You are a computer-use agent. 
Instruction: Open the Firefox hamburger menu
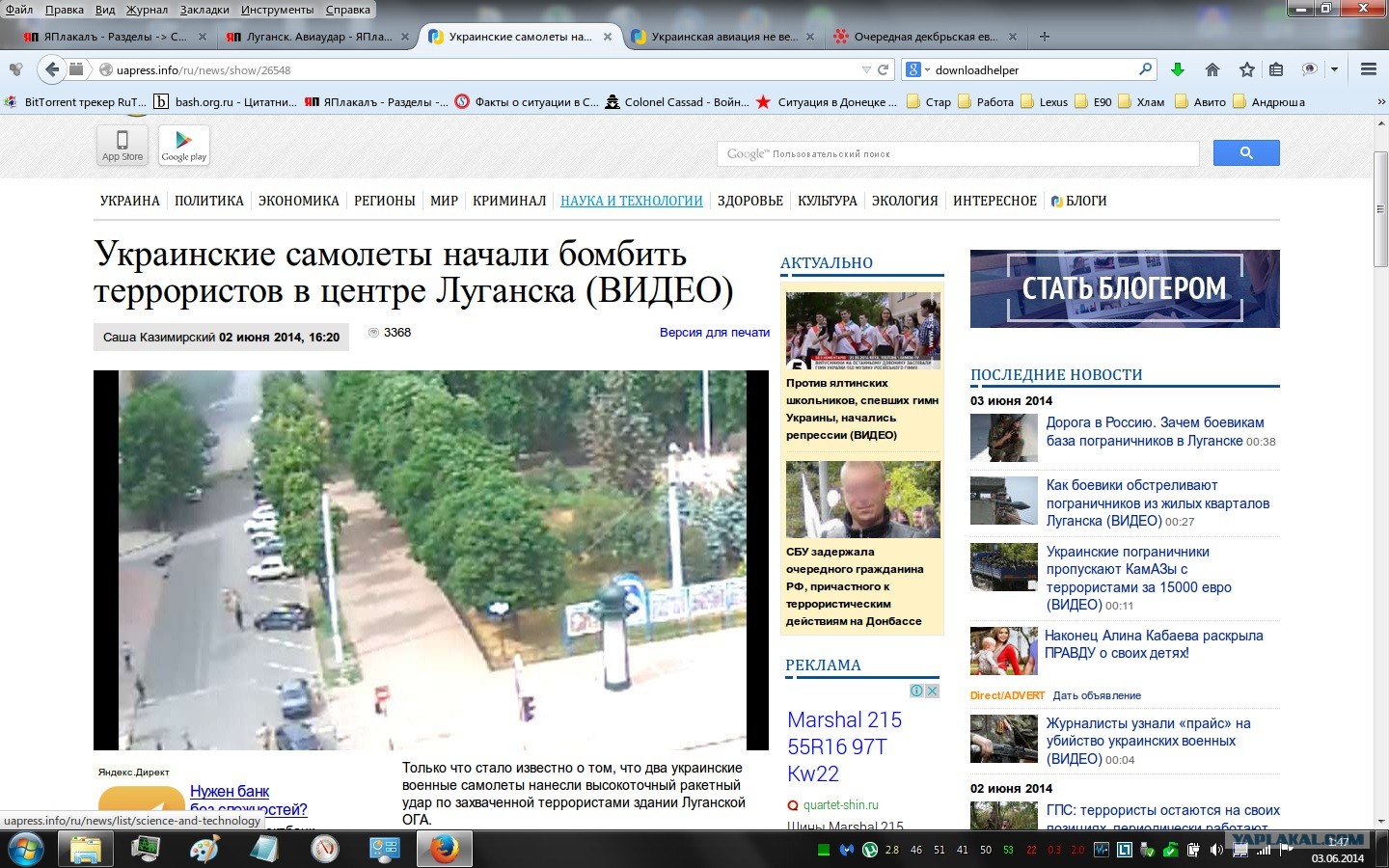click(x=1368, y=69)
